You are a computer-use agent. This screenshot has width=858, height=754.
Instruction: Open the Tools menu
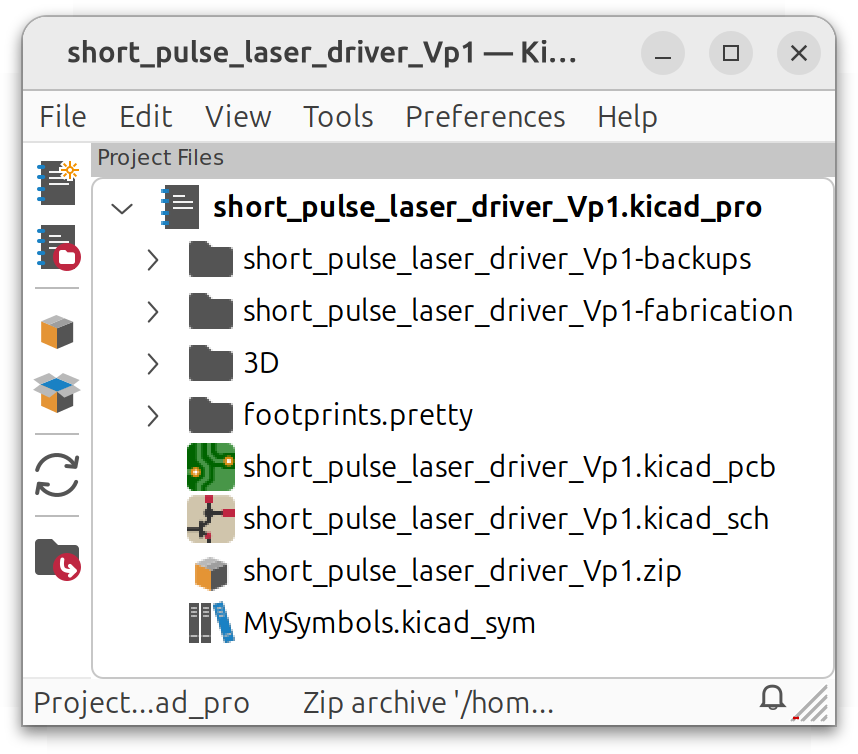338,117
